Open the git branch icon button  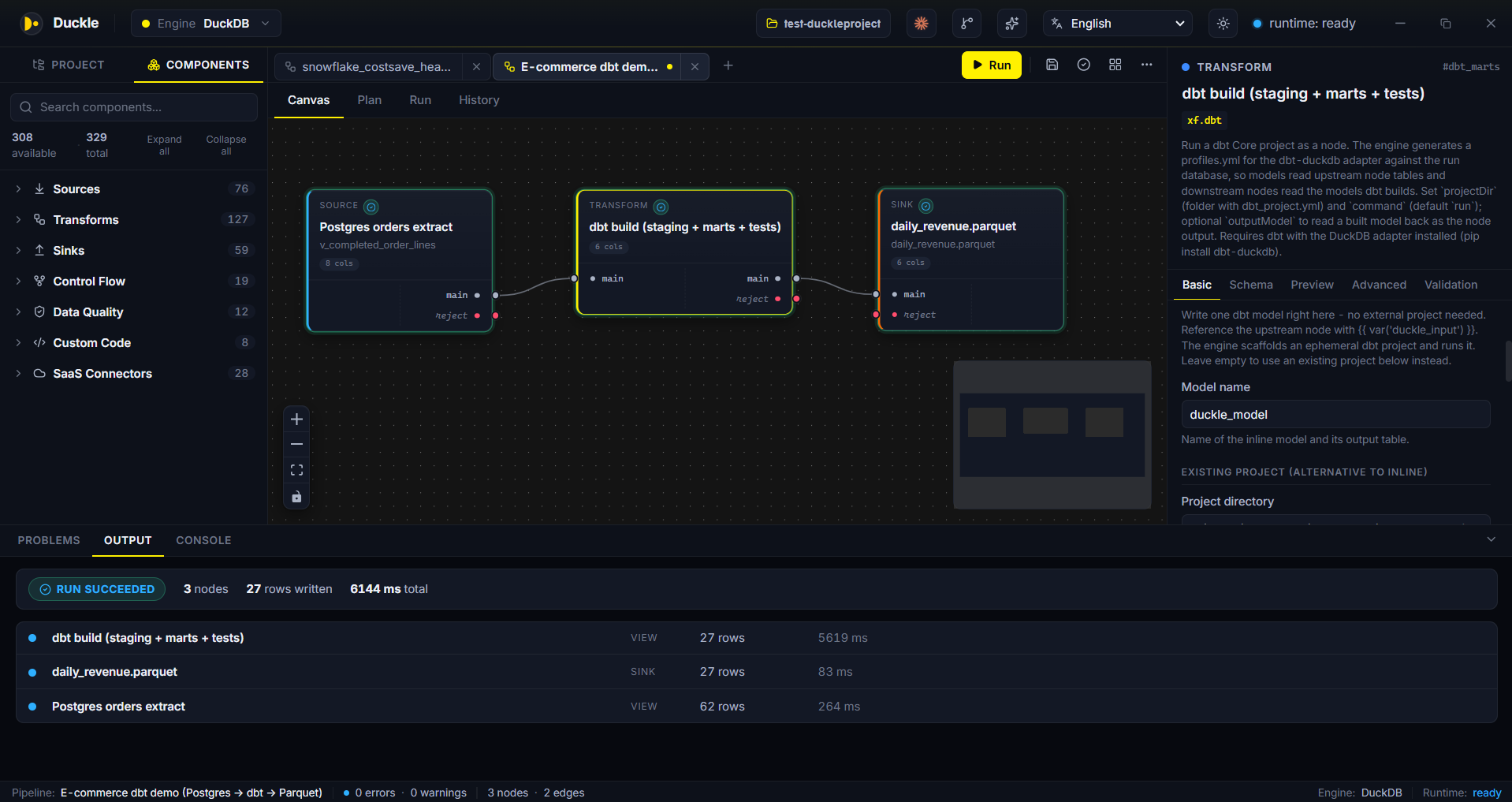[966, 24]
